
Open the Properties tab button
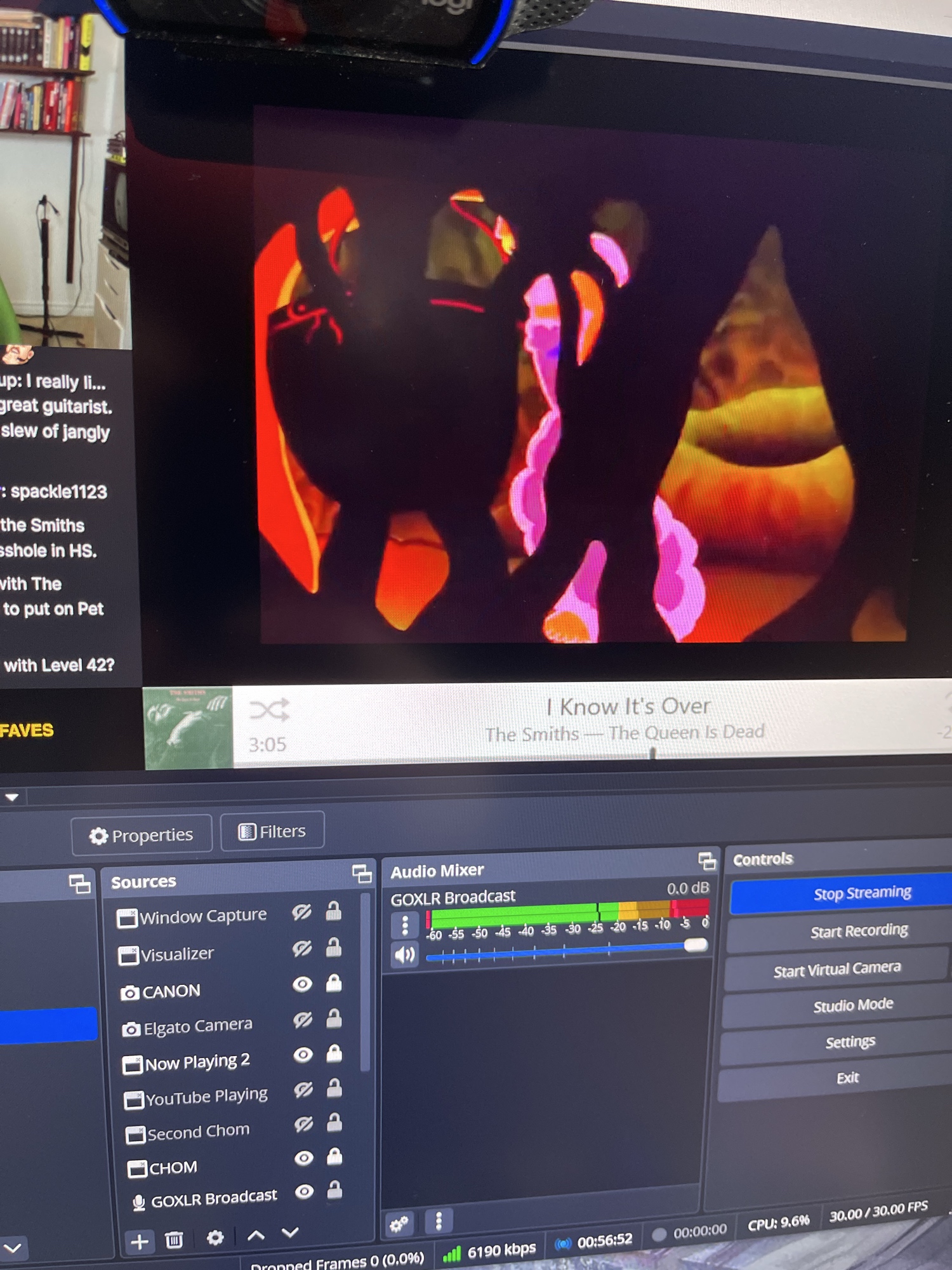(x=142, y=835)
